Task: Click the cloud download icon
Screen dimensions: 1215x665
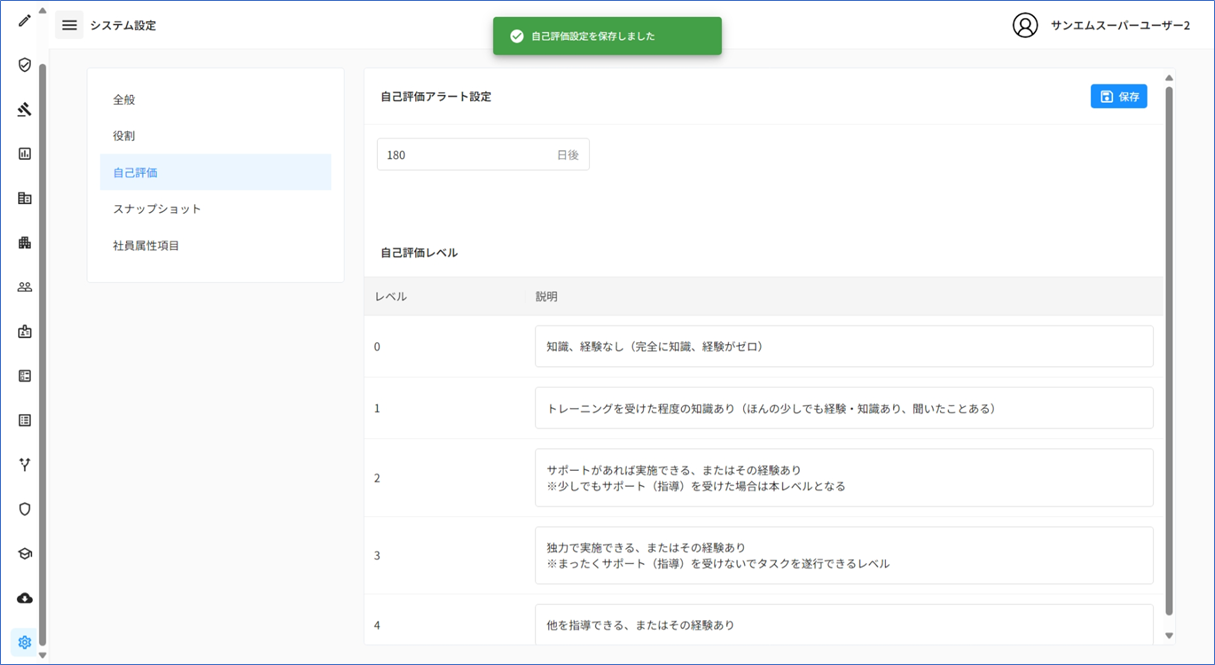Action: point(25,598)
